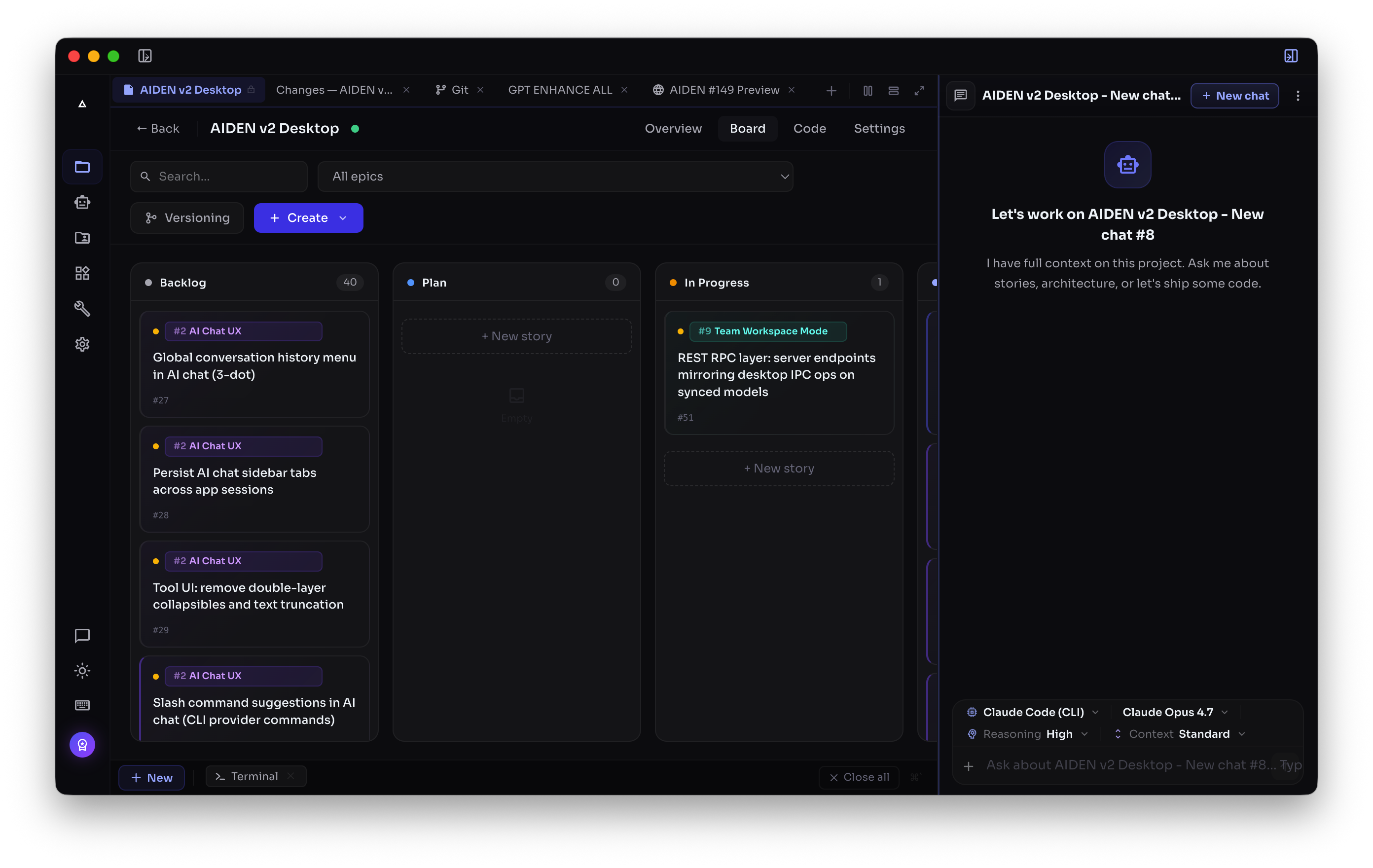Click the split-columns layout icon in tab bar
Image resolution: width=1373 pixels, height=868 pixels.
point(868,90)
